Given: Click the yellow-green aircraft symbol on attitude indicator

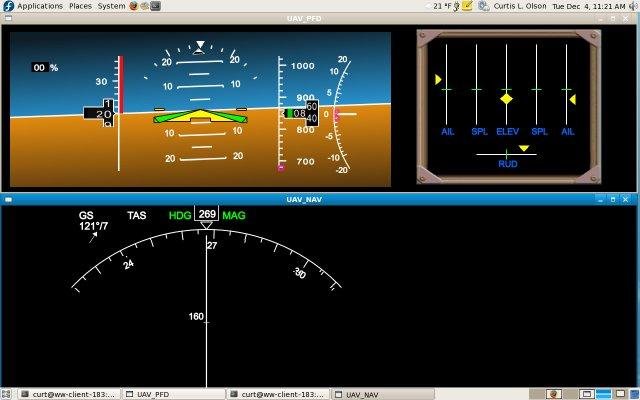Looking at the screenshot, I should point(200,117).
